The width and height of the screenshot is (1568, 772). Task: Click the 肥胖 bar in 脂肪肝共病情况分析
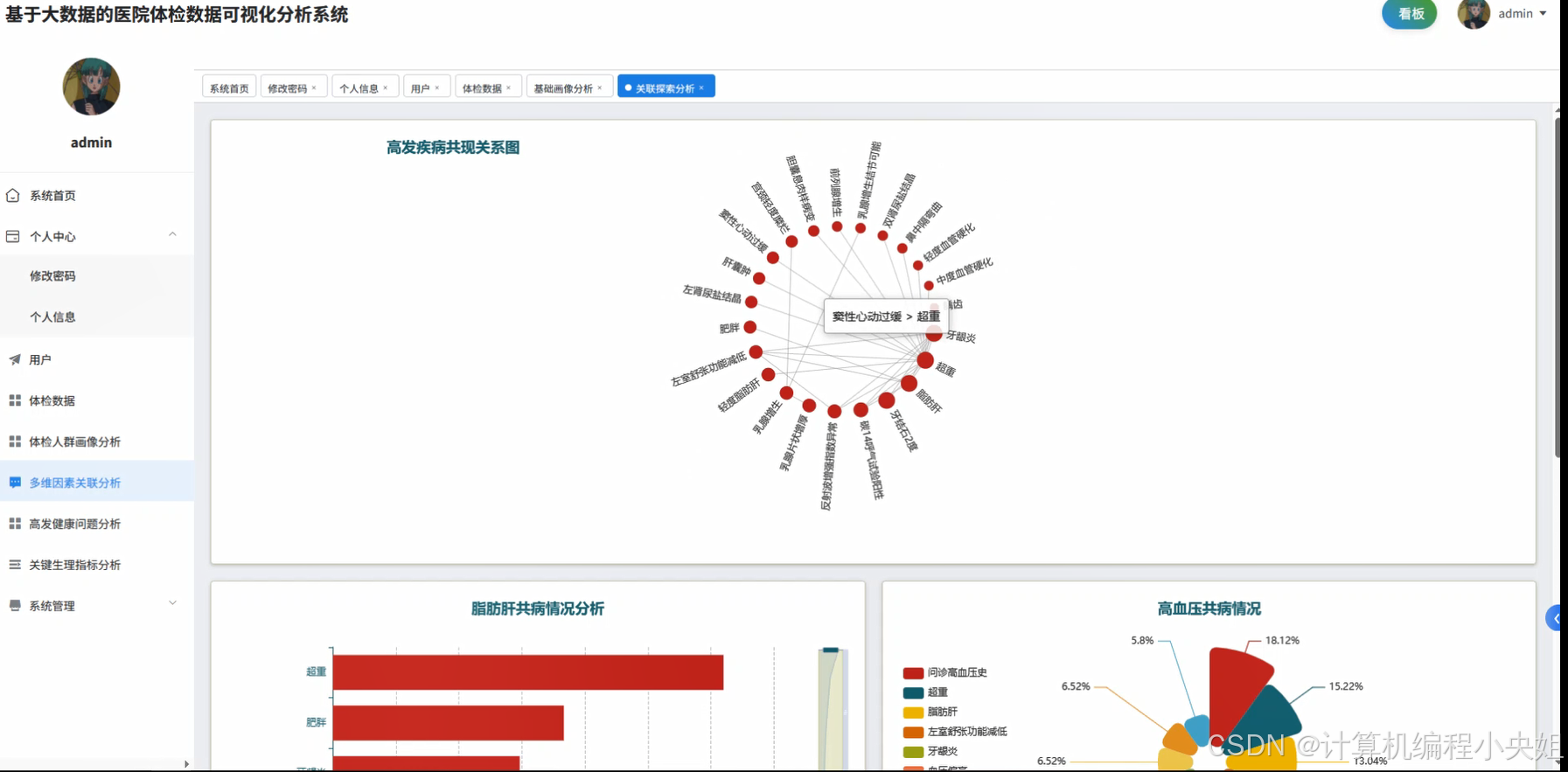point(449,722)
